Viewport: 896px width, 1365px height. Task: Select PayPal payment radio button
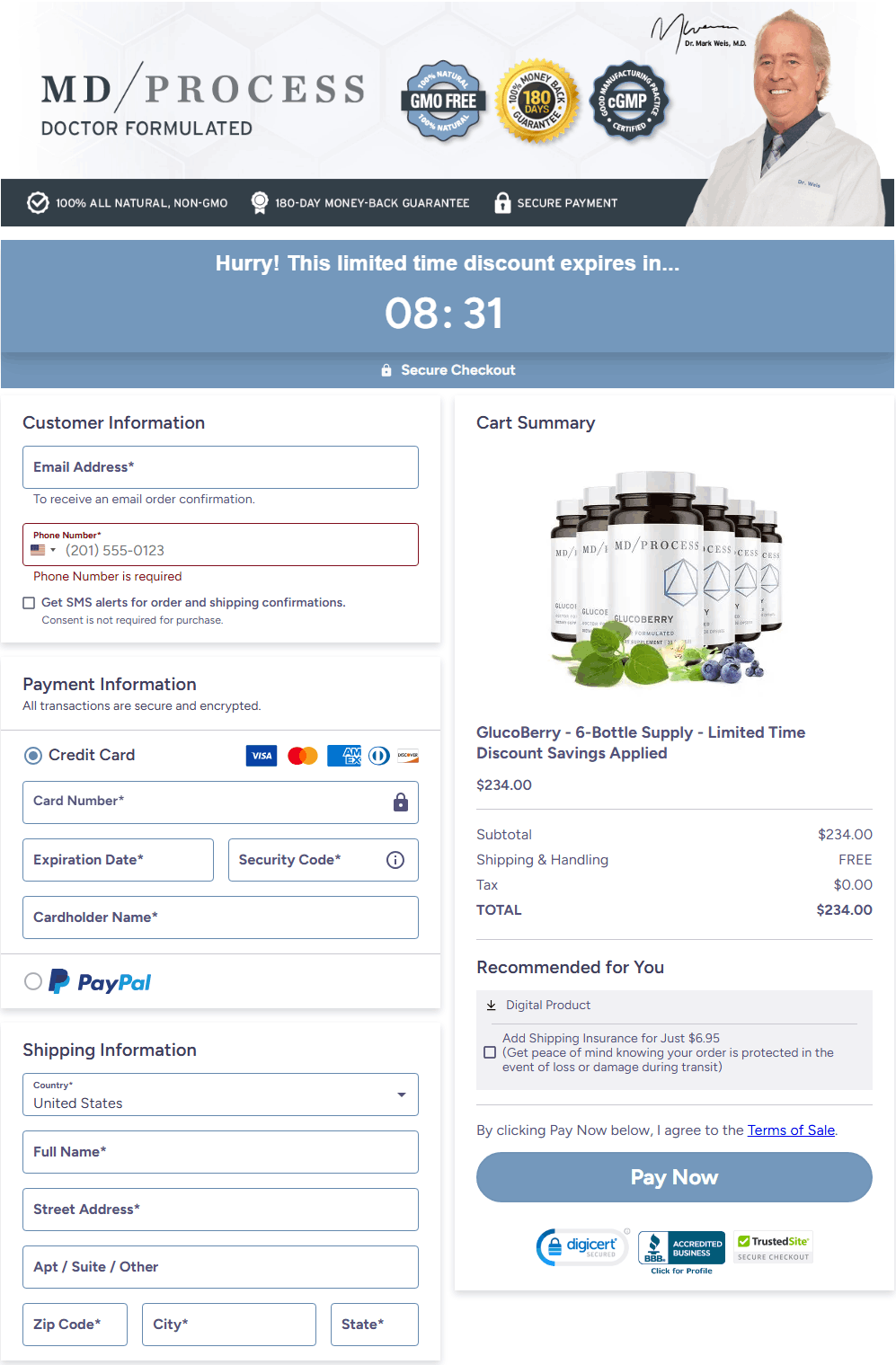coord(33,981)
